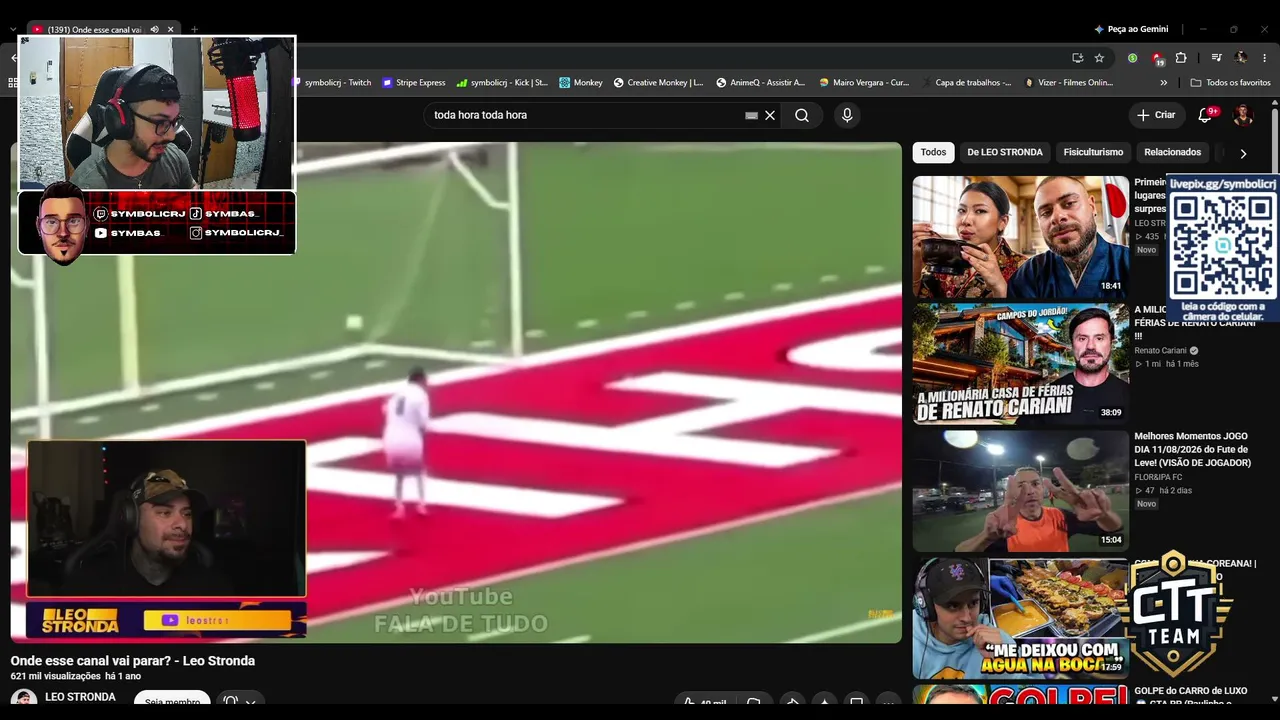Open the 'Todos os favoritos' folder
This screenshot has height=720, width=1280.
click(1230, 83)
